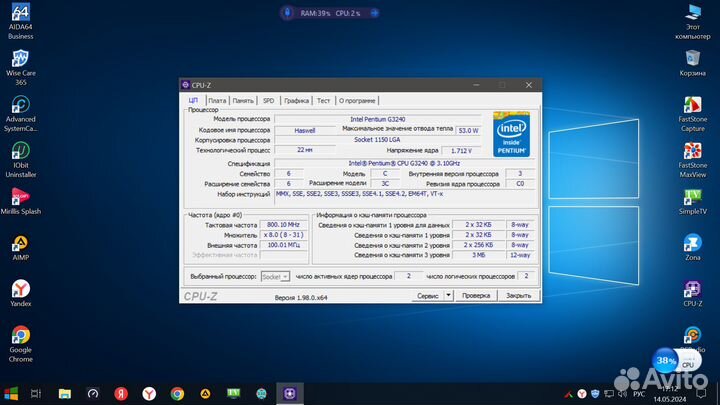Click the 1.712 V core voltage value

[x=461, y=151]
